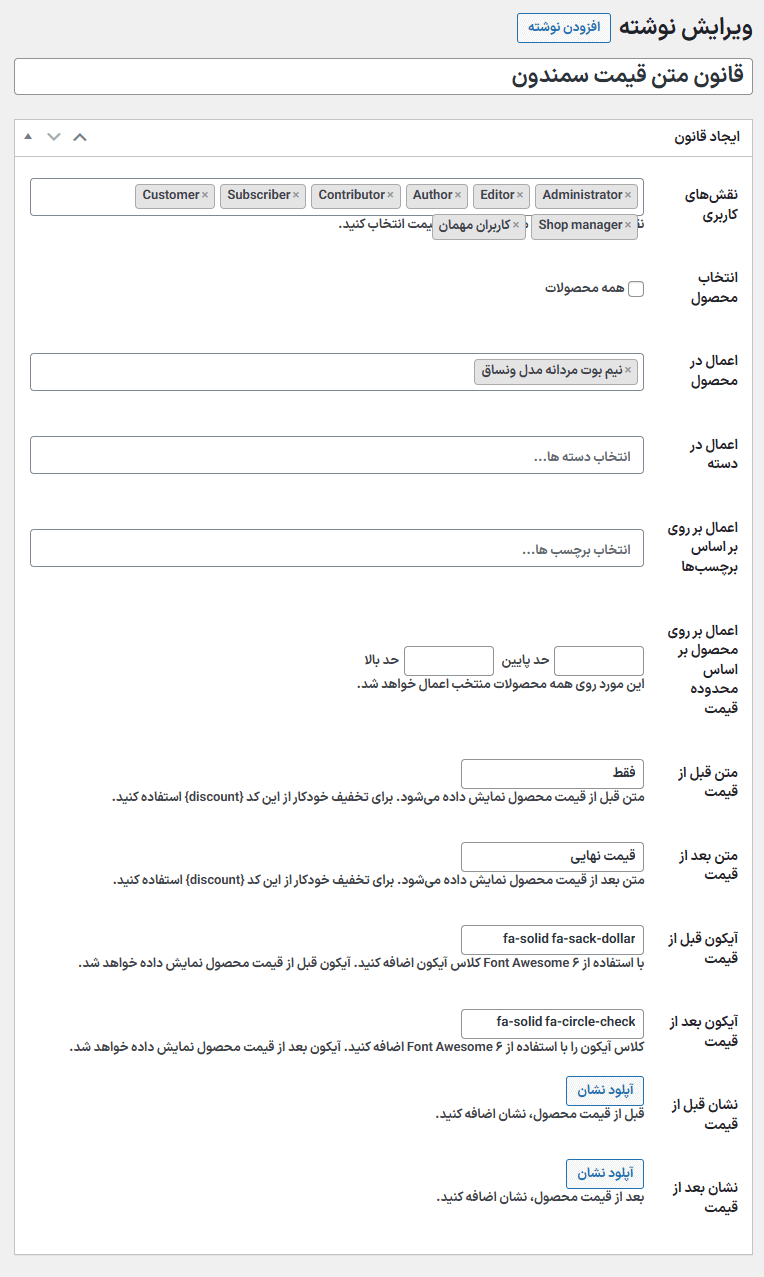Image resolution: width=764 pixels, height=1277 pixels.
Task: Remove the Shop manager role tag
Action: click(629, 226)
